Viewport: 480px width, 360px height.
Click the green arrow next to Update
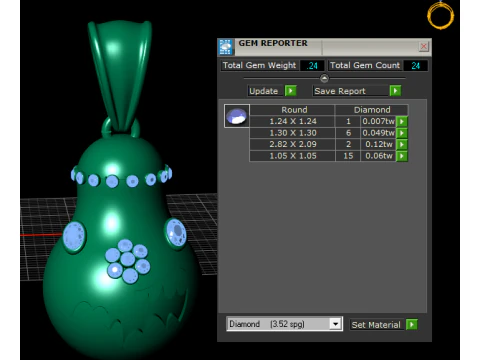coord(291,91)
